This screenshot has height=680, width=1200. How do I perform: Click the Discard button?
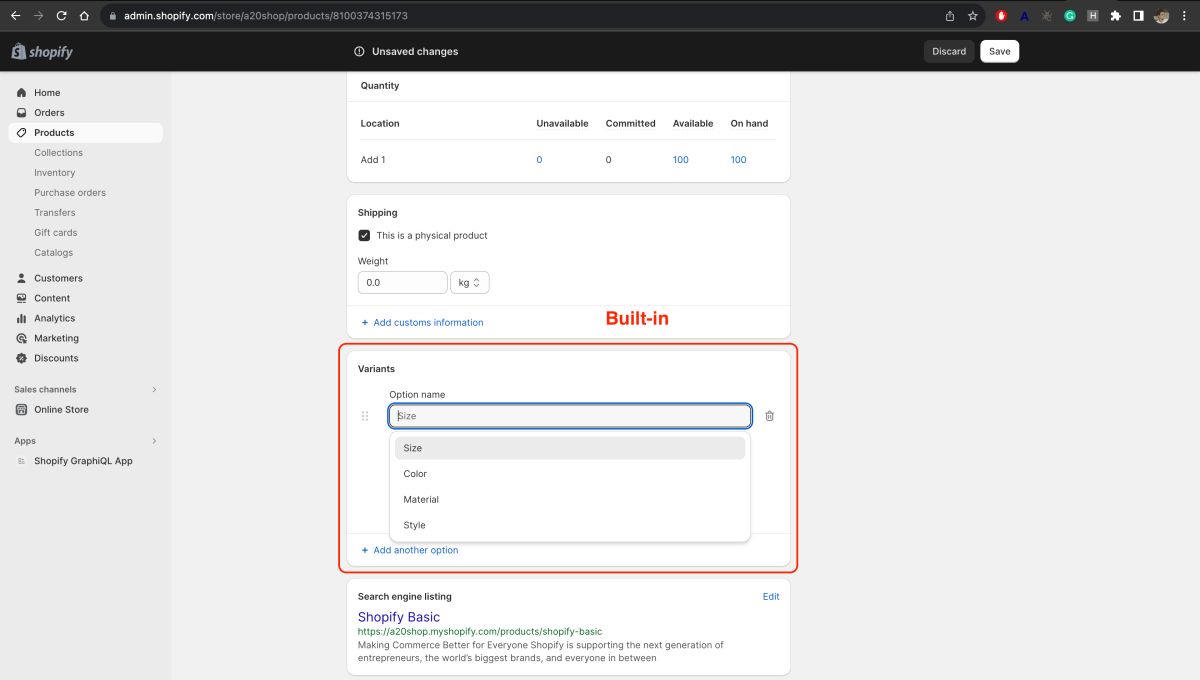coord(949,51)
